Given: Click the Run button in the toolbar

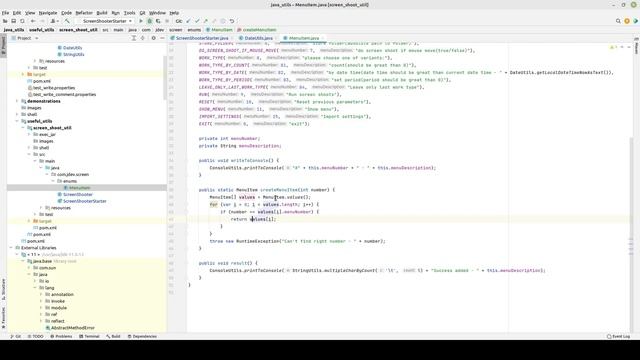Looking at the screenshot, I should pos(141,21).
